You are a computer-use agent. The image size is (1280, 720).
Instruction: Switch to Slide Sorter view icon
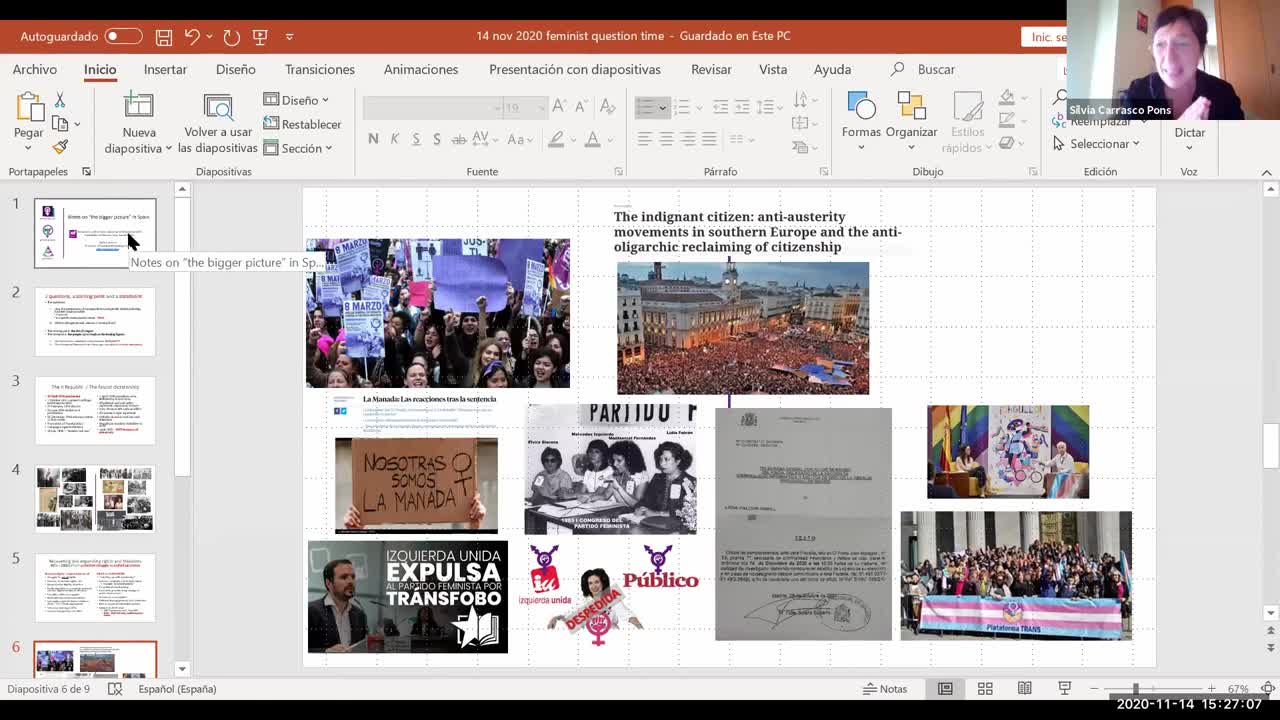click(x=985, y=689)
